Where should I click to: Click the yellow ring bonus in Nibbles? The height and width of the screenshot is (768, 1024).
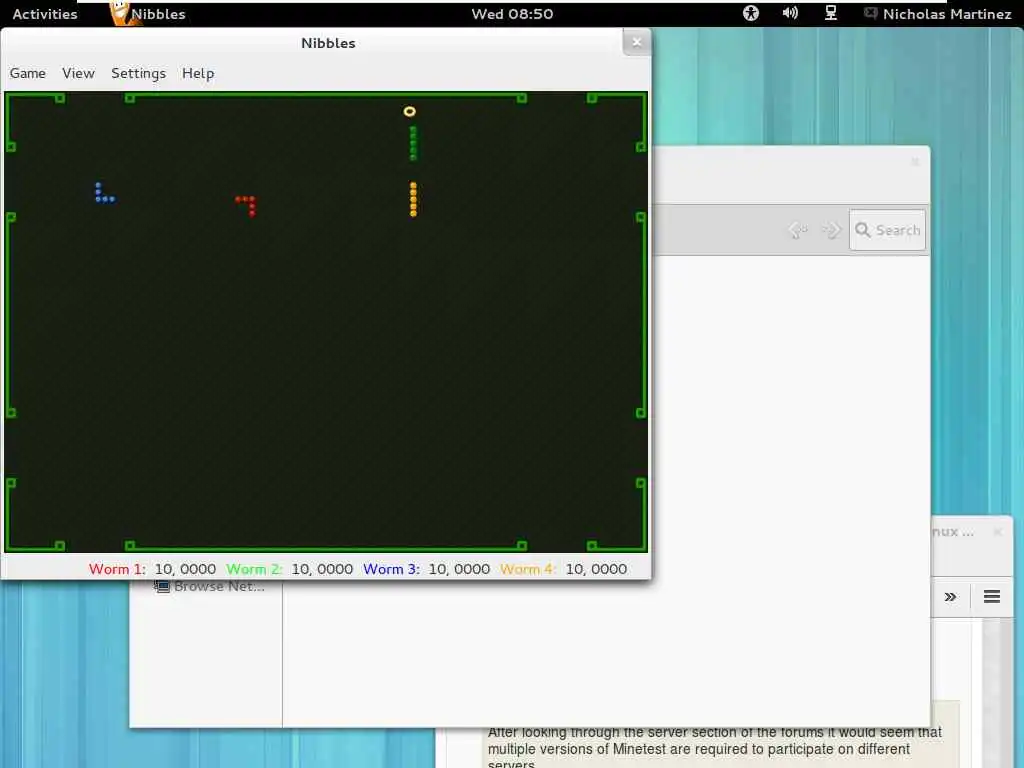pos(409,112)
